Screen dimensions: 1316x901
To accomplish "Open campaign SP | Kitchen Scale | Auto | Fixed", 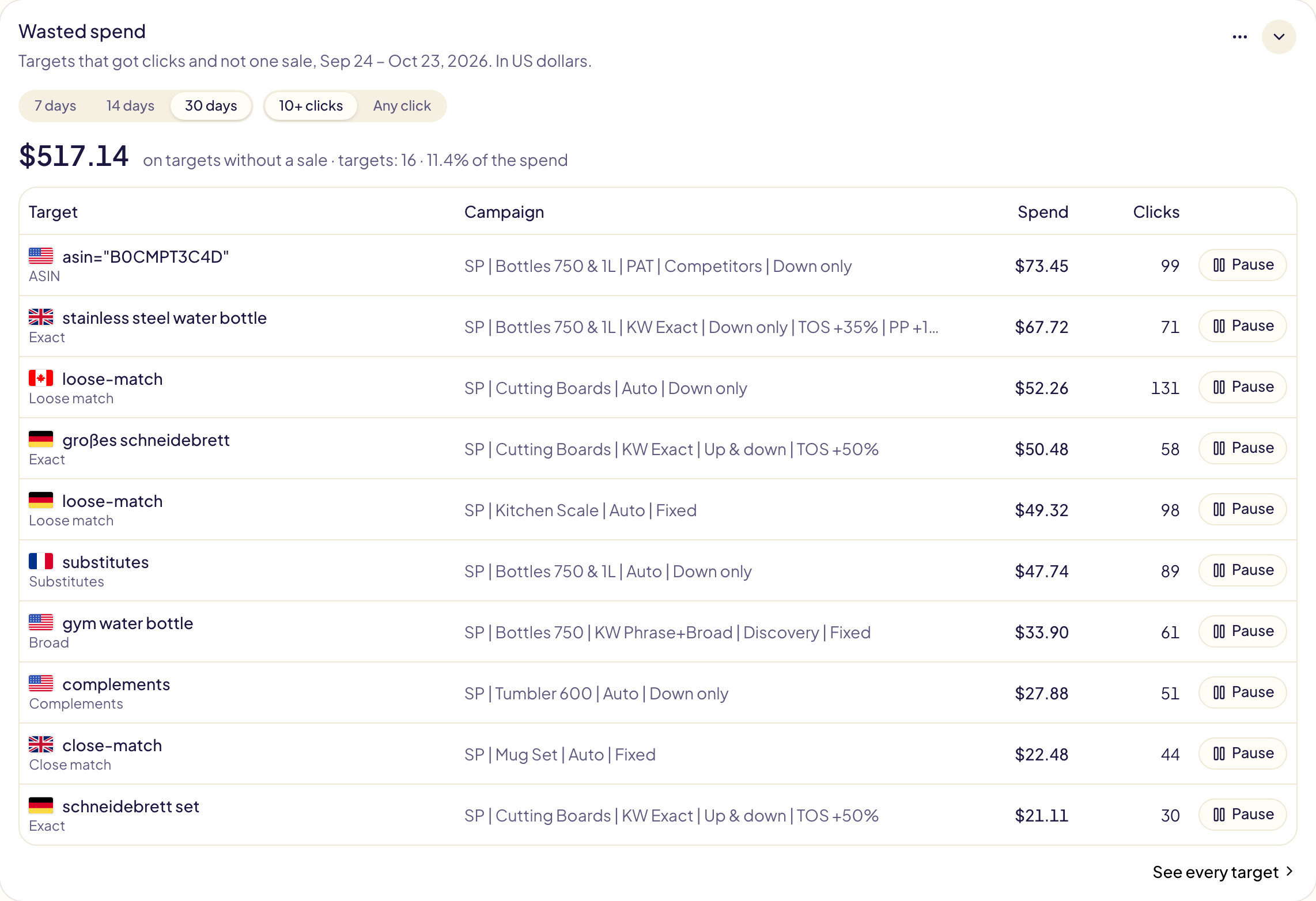I will click(x=581, y=510).
